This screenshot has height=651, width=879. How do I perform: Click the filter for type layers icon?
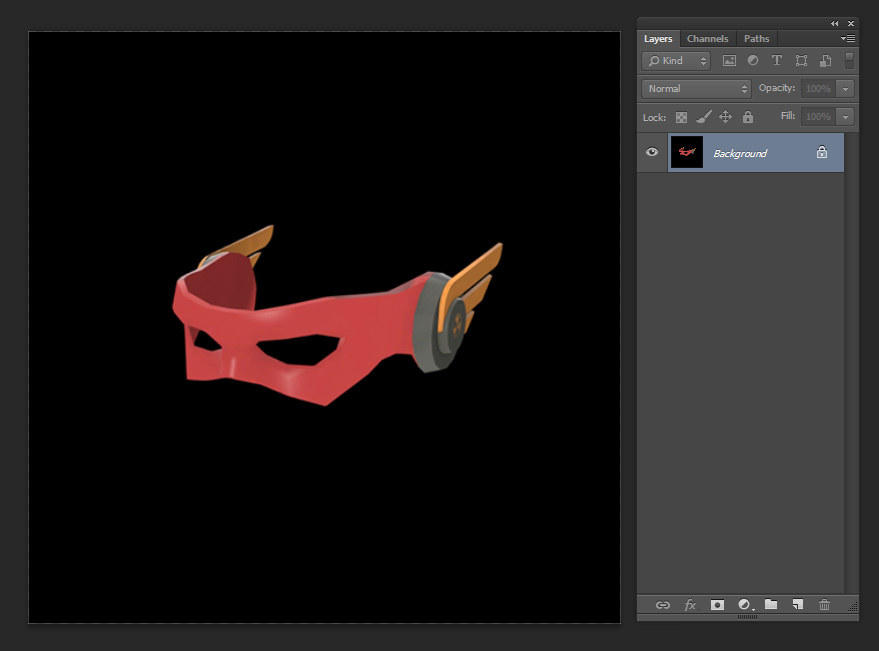click(776, 61)
